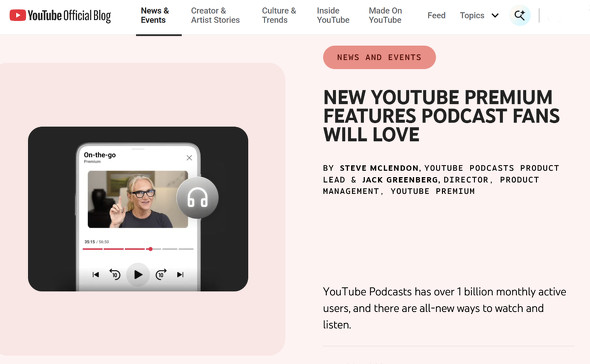Image resolution: width=590 pixels, height=364 pixels.
Task: Close the On-the-go panel with X
Action: click(189, 158)
